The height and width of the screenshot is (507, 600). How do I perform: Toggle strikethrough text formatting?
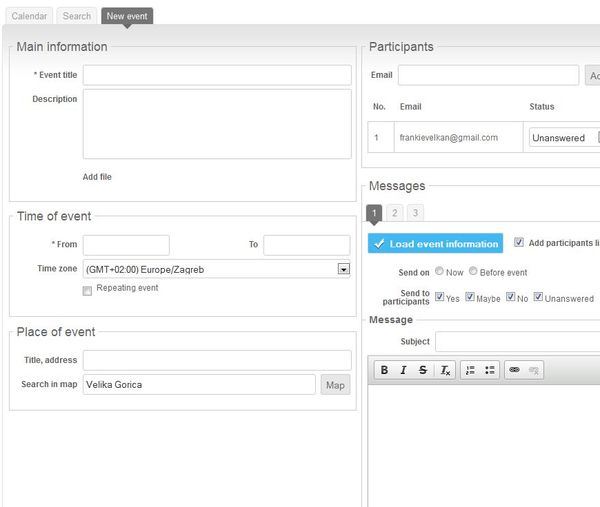pos(423,370)
